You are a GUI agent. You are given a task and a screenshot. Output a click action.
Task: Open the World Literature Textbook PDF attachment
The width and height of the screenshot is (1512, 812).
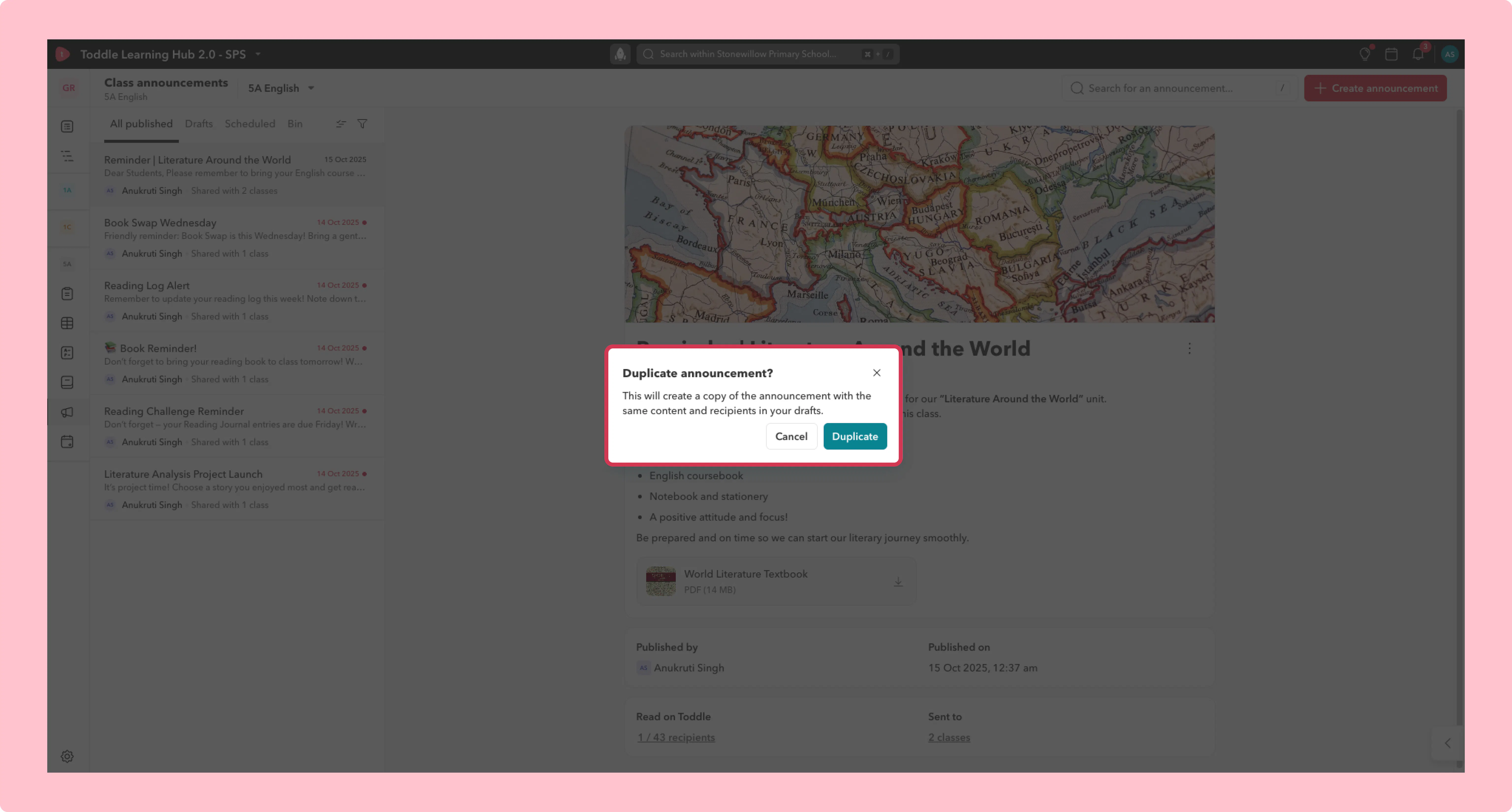point(775,581)
